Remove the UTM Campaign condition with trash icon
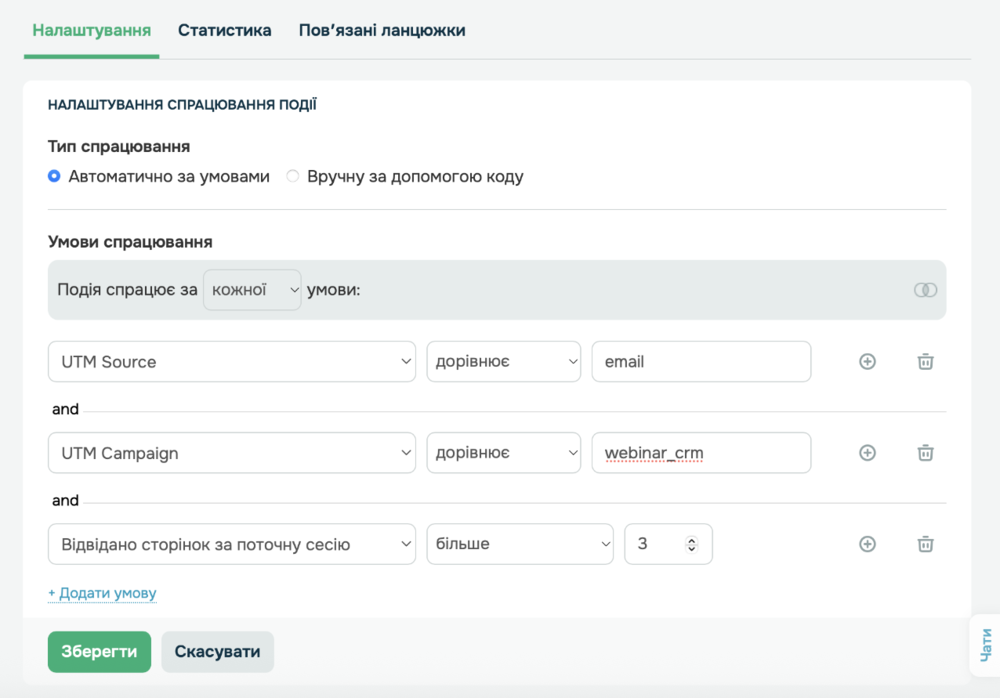This screenshot has width=1000, height=698. (925, 453)
